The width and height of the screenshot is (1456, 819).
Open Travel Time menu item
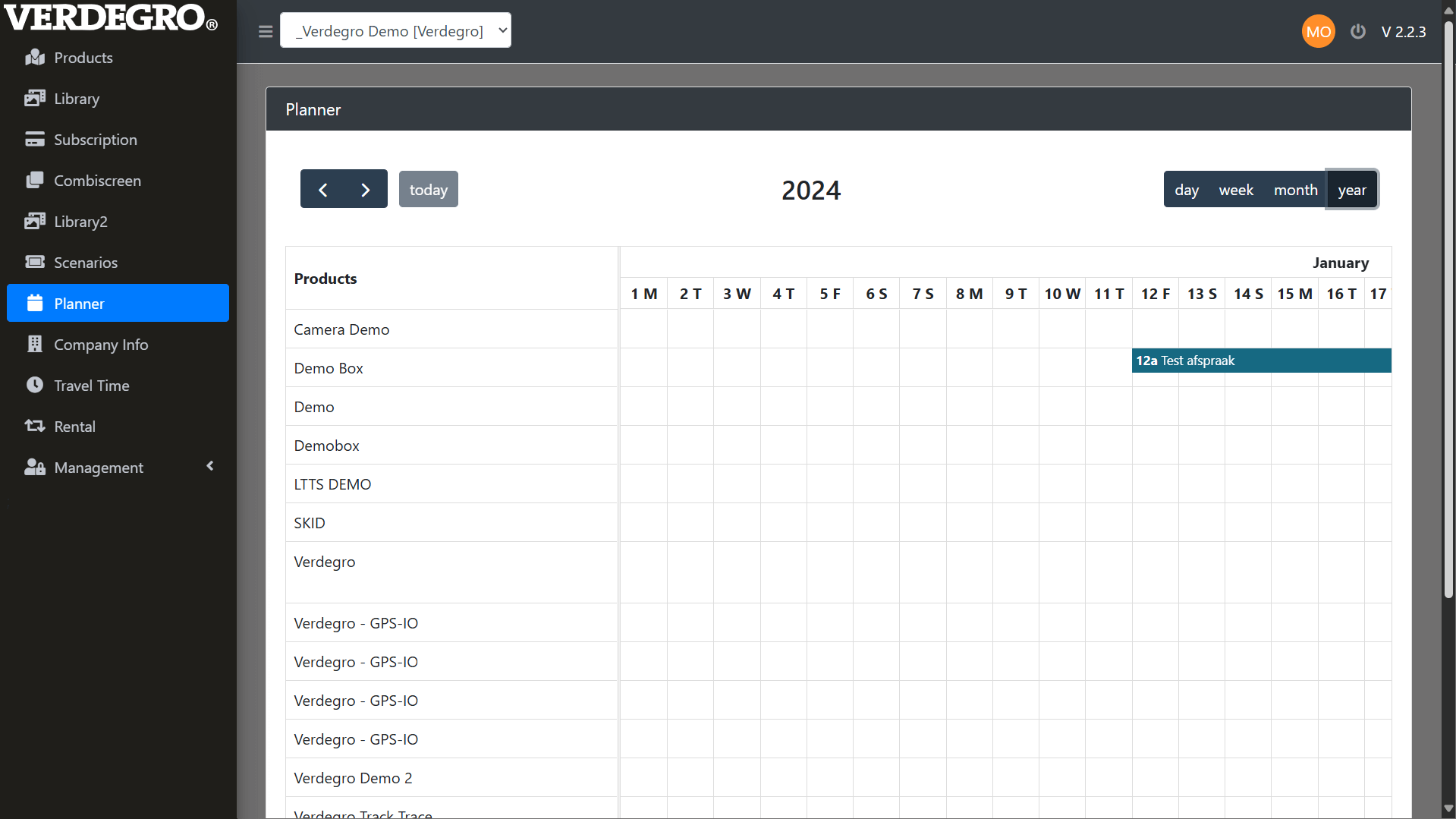(118, 386)
